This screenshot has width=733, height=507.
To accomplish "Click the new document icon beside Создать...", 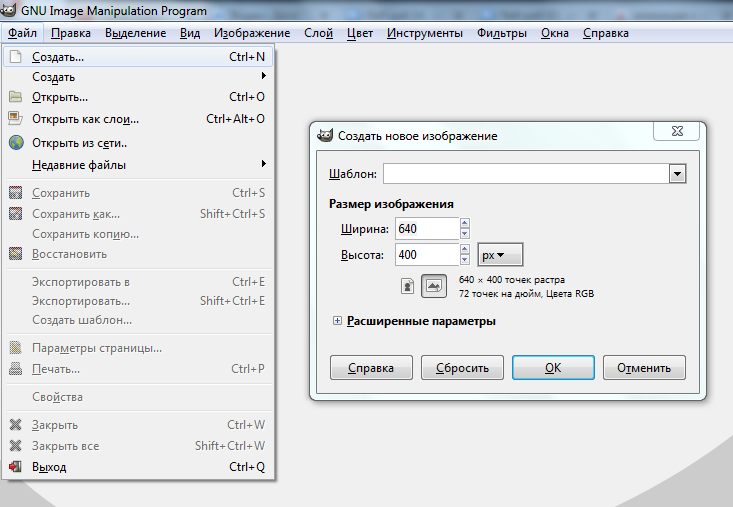I will click(16, 57).
